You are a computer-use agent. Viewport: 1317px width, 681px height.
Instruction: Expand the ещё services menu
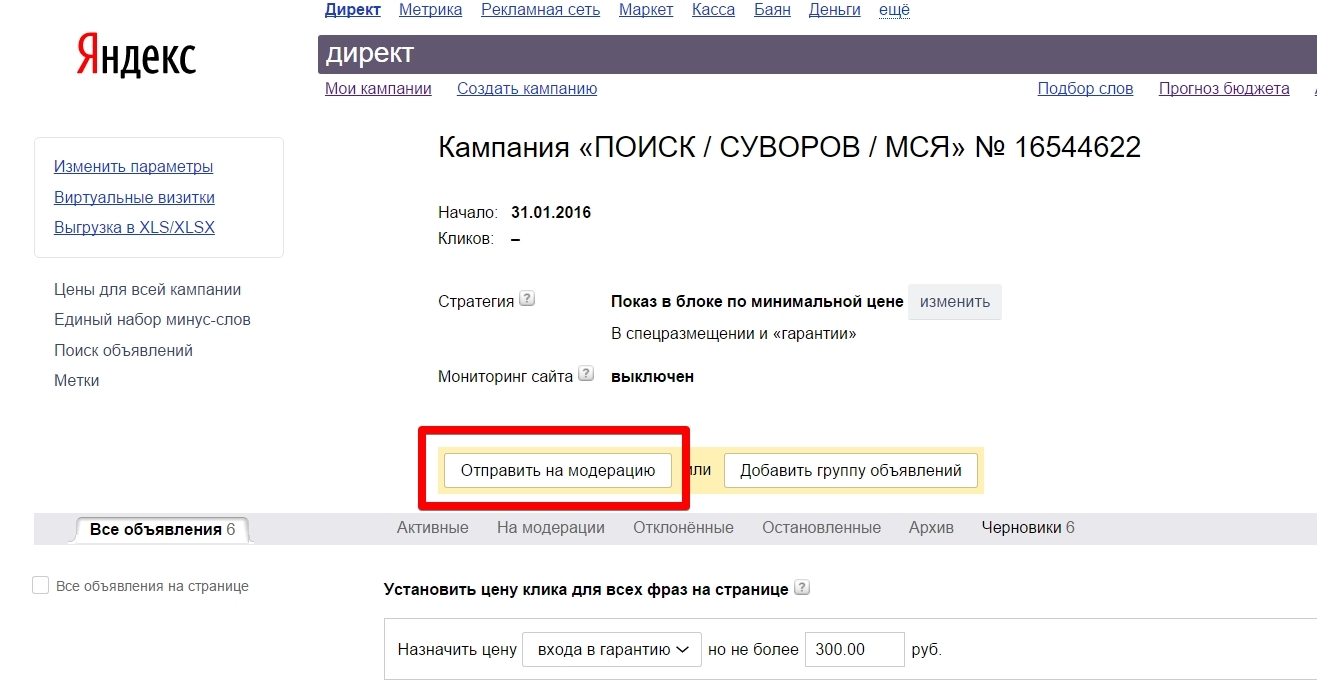[894, 10]
